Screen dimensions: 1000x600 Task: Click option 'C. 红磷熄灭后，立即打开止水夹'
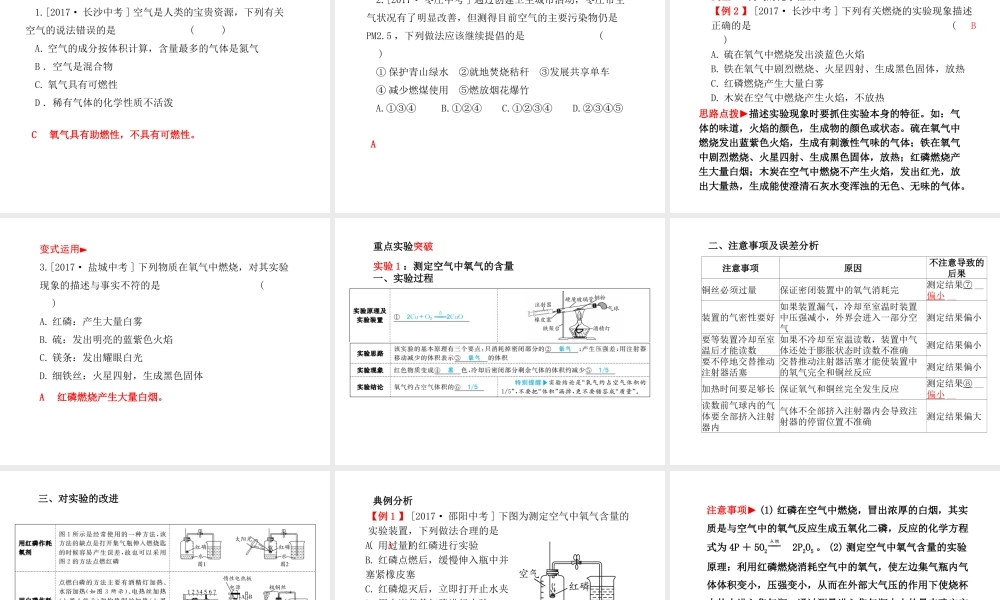(437, 589)
